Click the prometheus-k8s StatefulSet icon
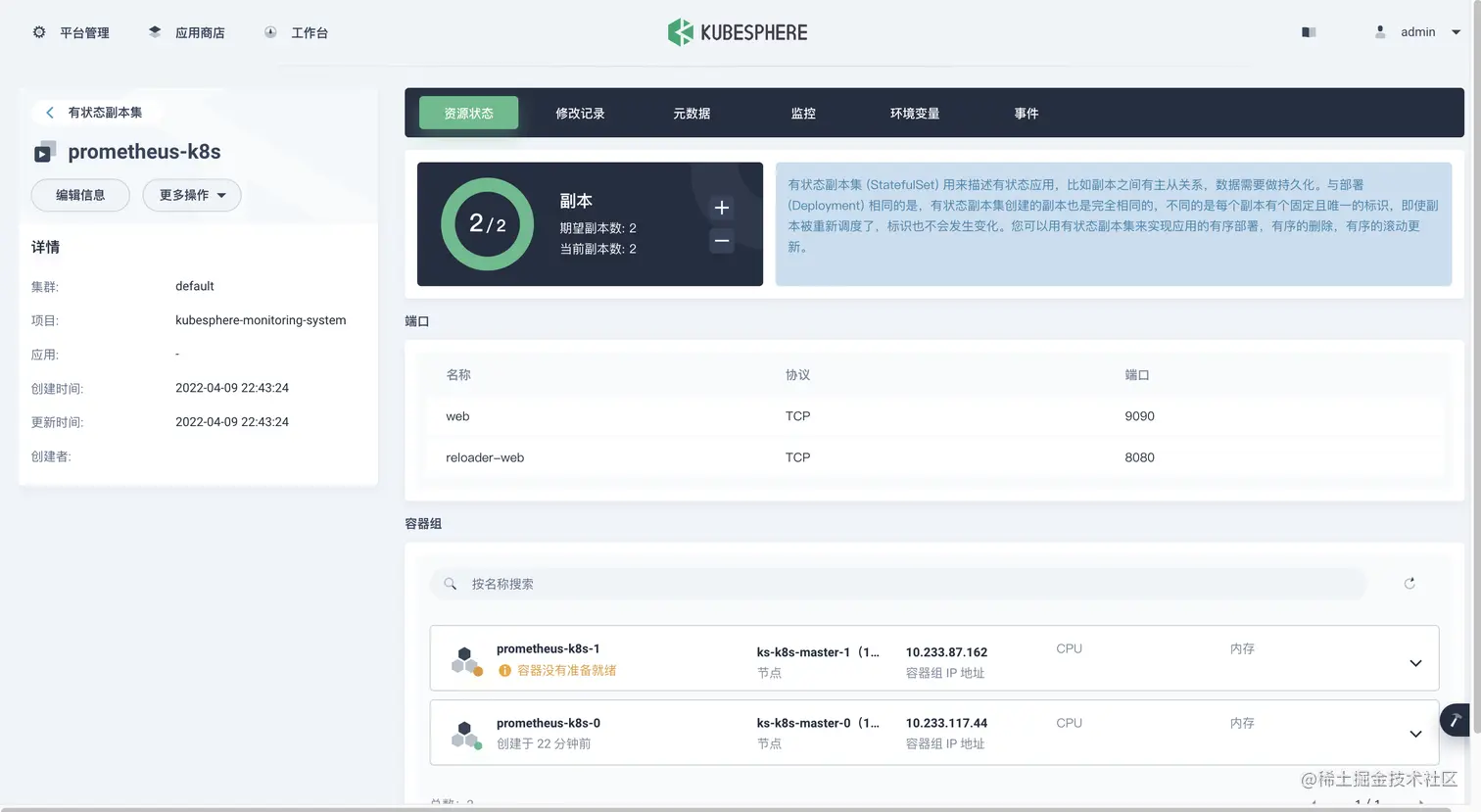The height and width of the screenshot is (812, 1481). point(45,152)
